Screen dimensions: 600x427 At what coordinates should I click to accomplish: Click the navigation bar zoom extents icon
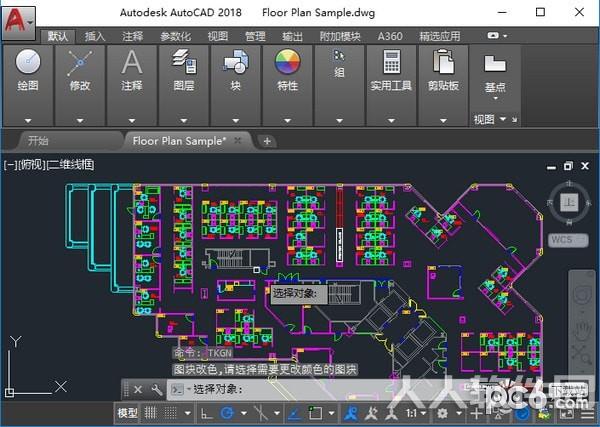coord(582,354)
